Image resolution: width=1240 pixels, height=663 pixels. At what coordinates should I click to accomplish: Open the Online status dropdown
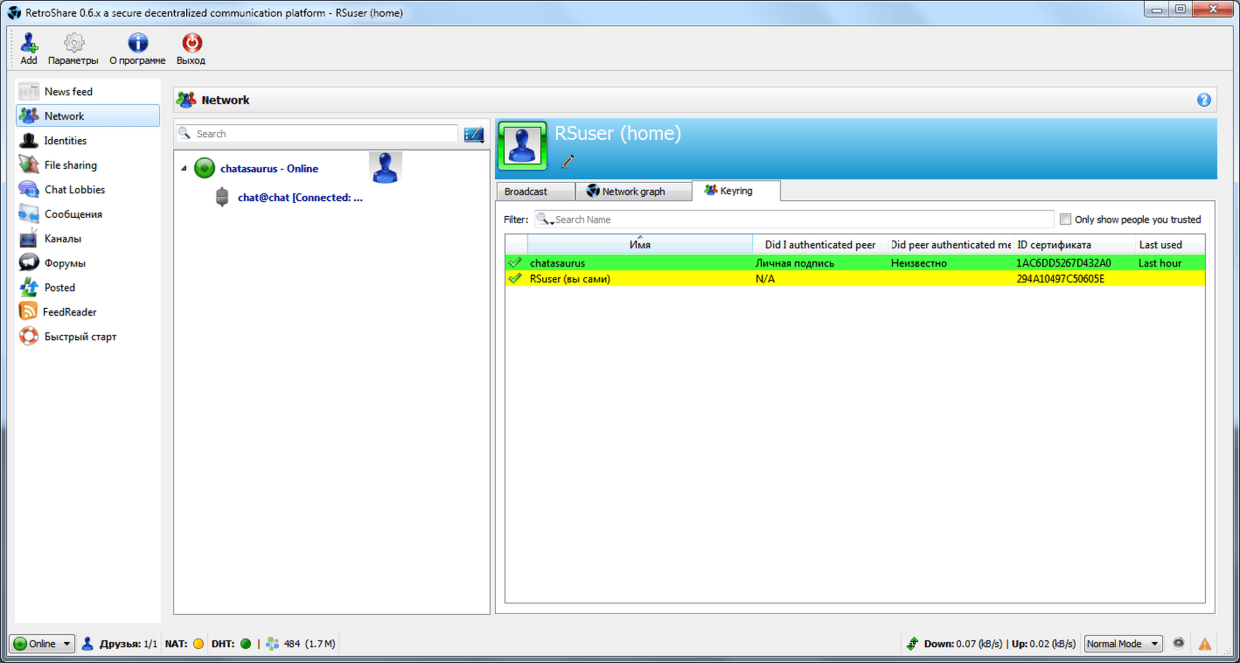coord(42,644)
